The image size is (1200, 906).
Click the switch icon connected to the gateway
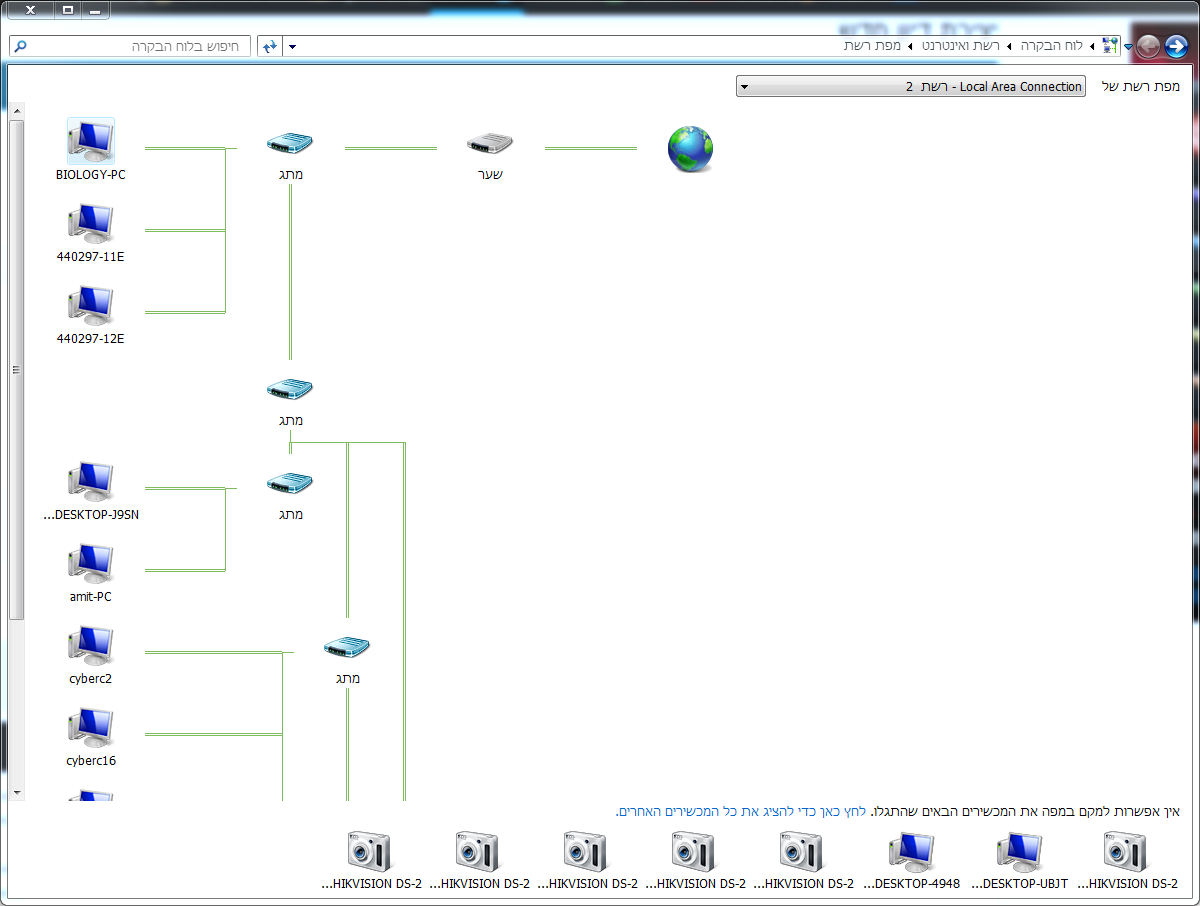290,145
